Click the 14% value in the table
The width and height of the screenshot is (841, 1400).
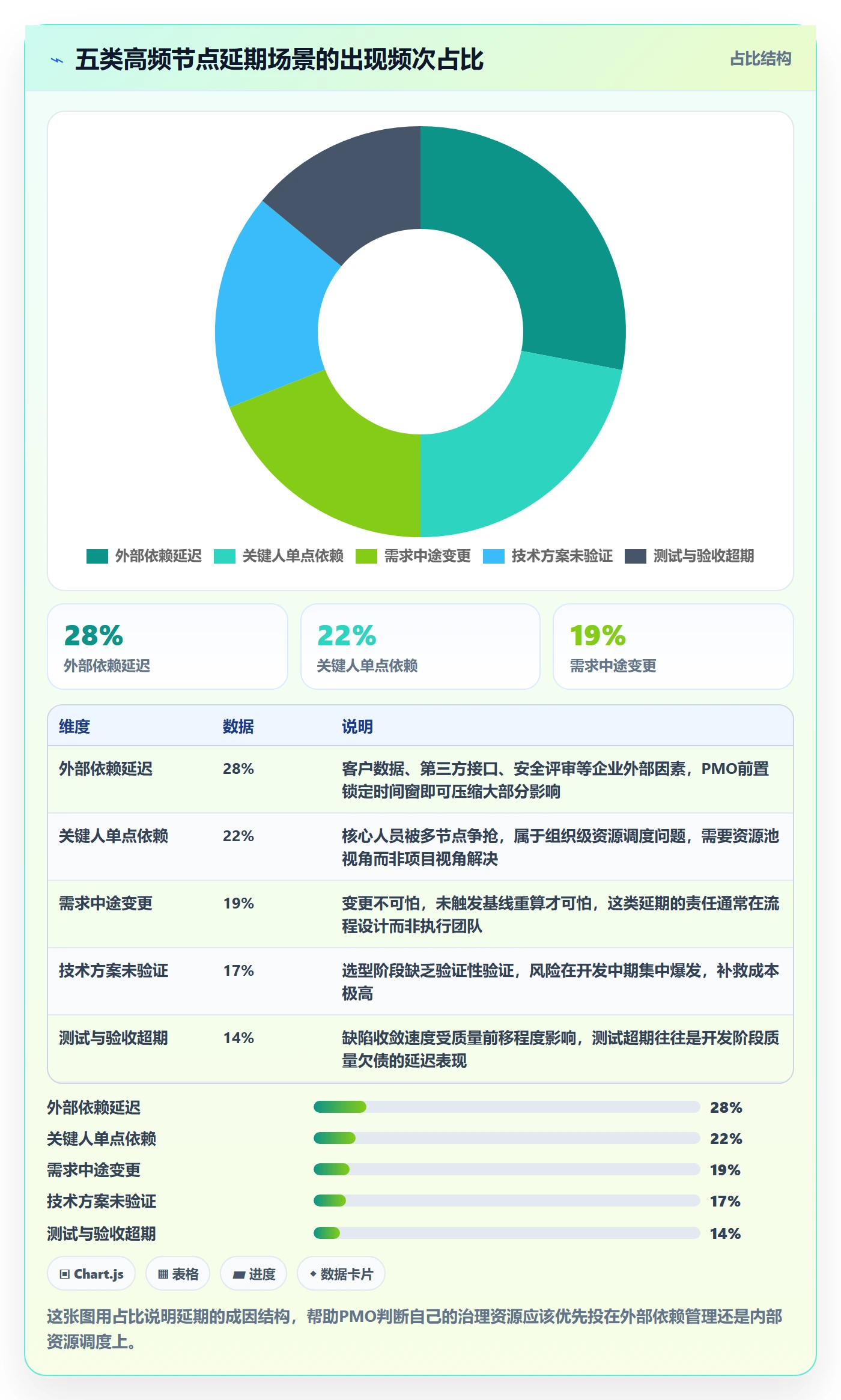(238, 1038)
